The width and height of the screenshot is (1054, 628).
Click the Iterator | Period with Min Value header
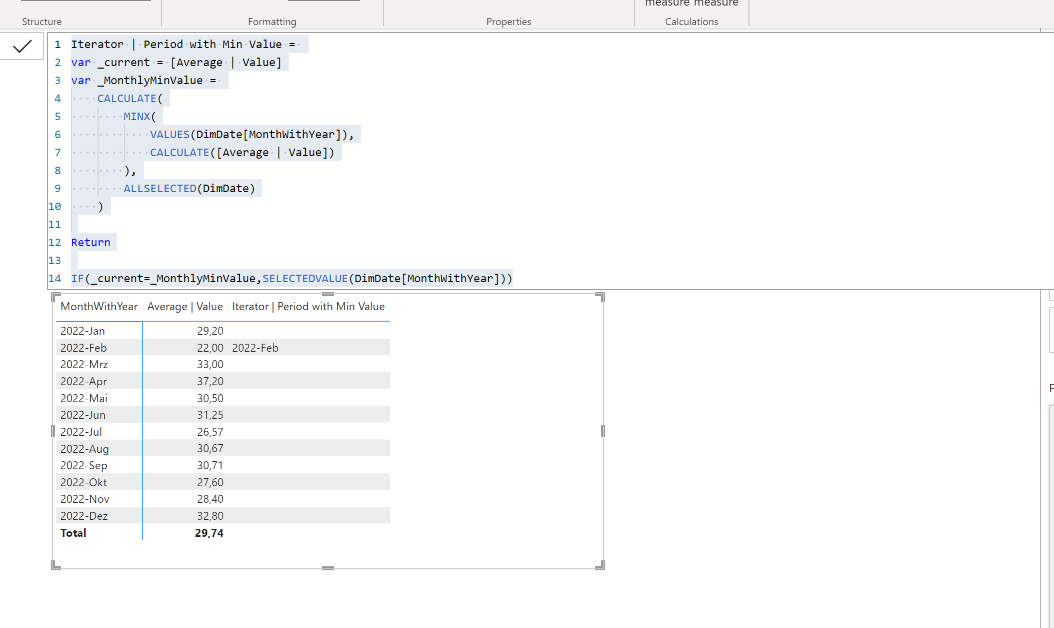pos(309,307)
